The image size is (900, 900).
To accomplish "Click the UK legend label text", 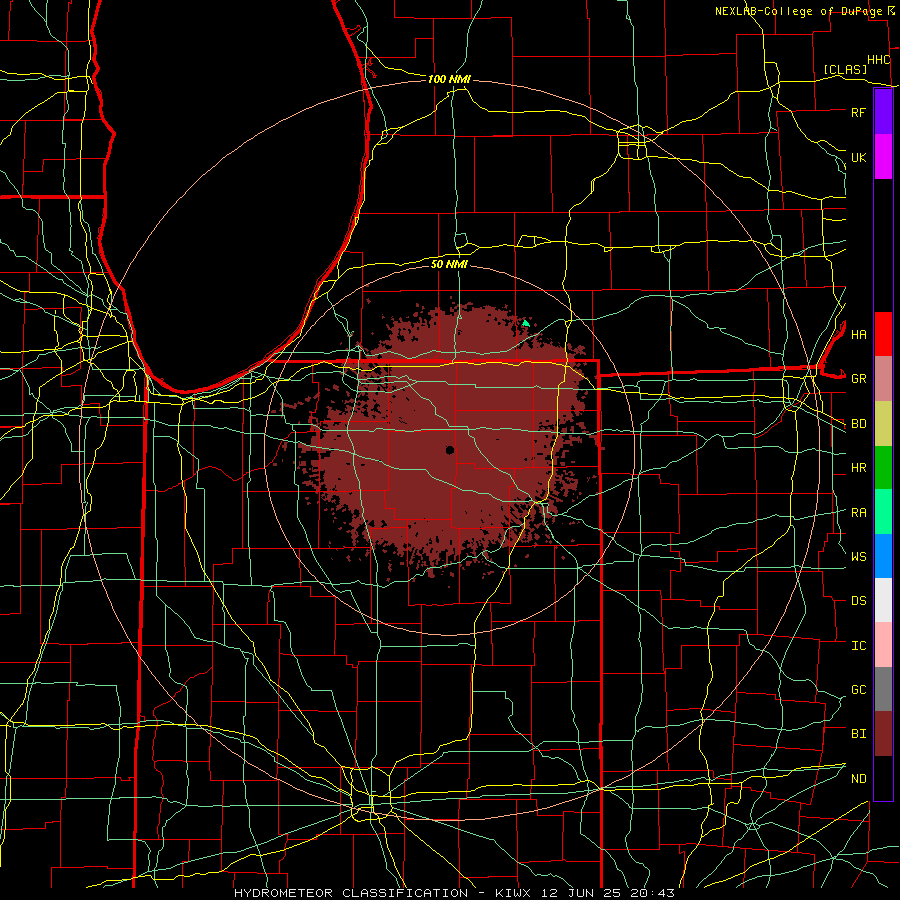I will pos(859,157).
